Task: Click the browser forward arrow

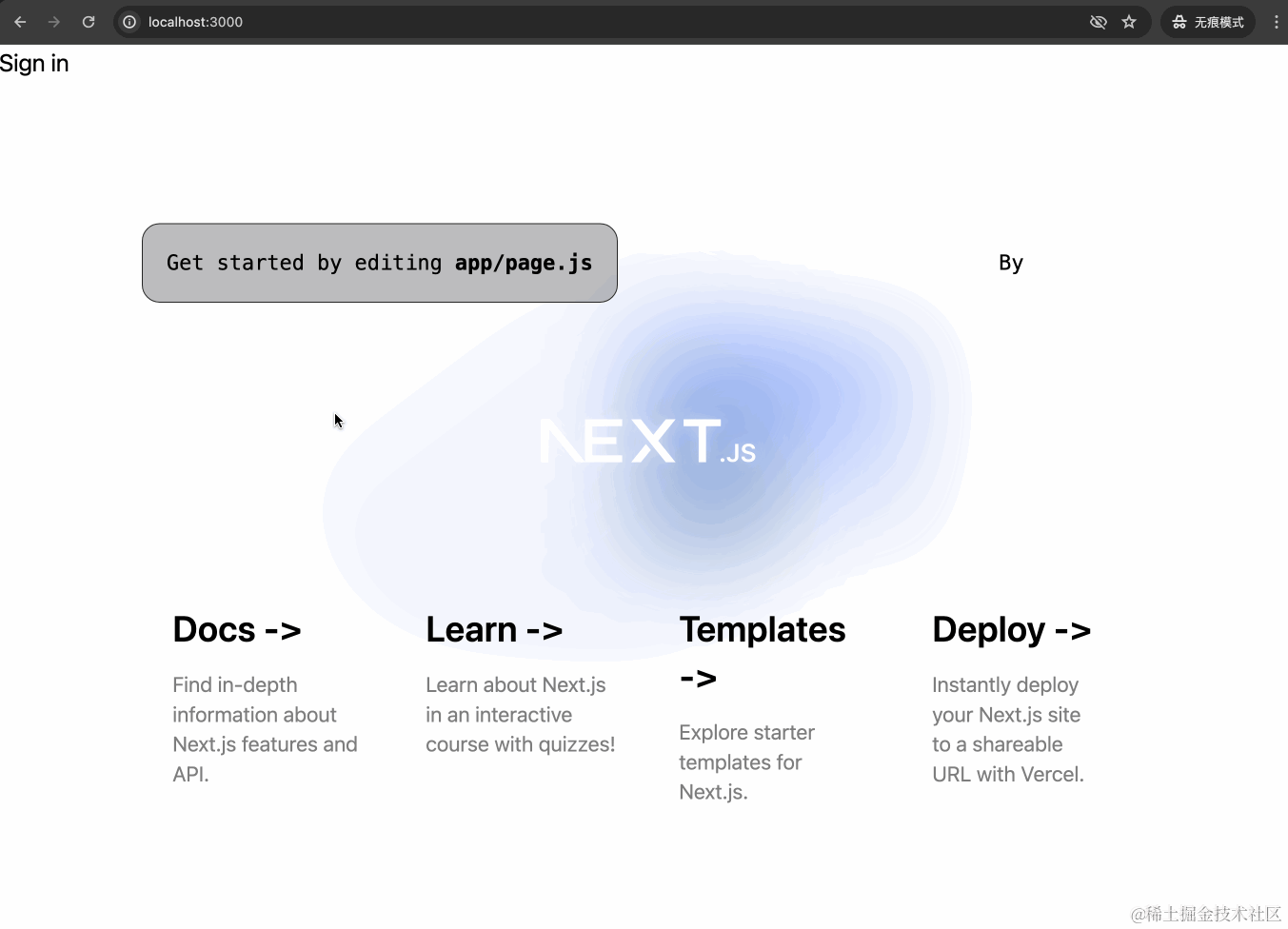Action: 54,22
